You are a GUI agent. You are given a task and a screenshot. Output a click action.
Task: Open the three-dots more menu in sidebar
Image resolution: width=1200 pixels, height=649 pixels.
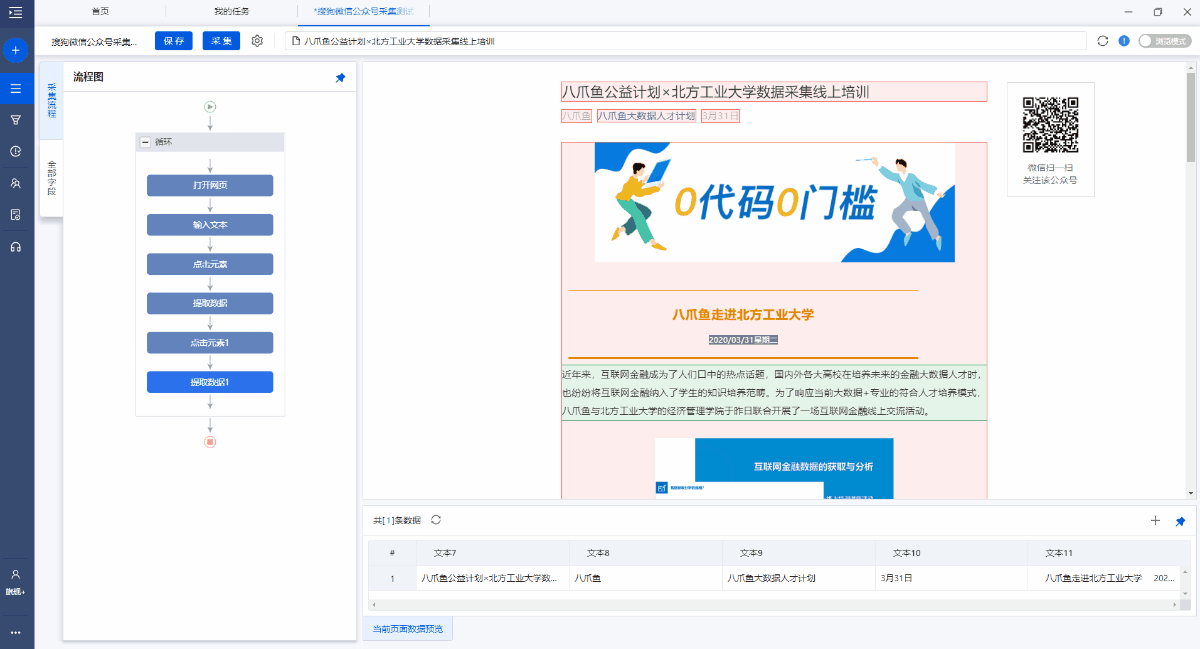click(15, 632)
